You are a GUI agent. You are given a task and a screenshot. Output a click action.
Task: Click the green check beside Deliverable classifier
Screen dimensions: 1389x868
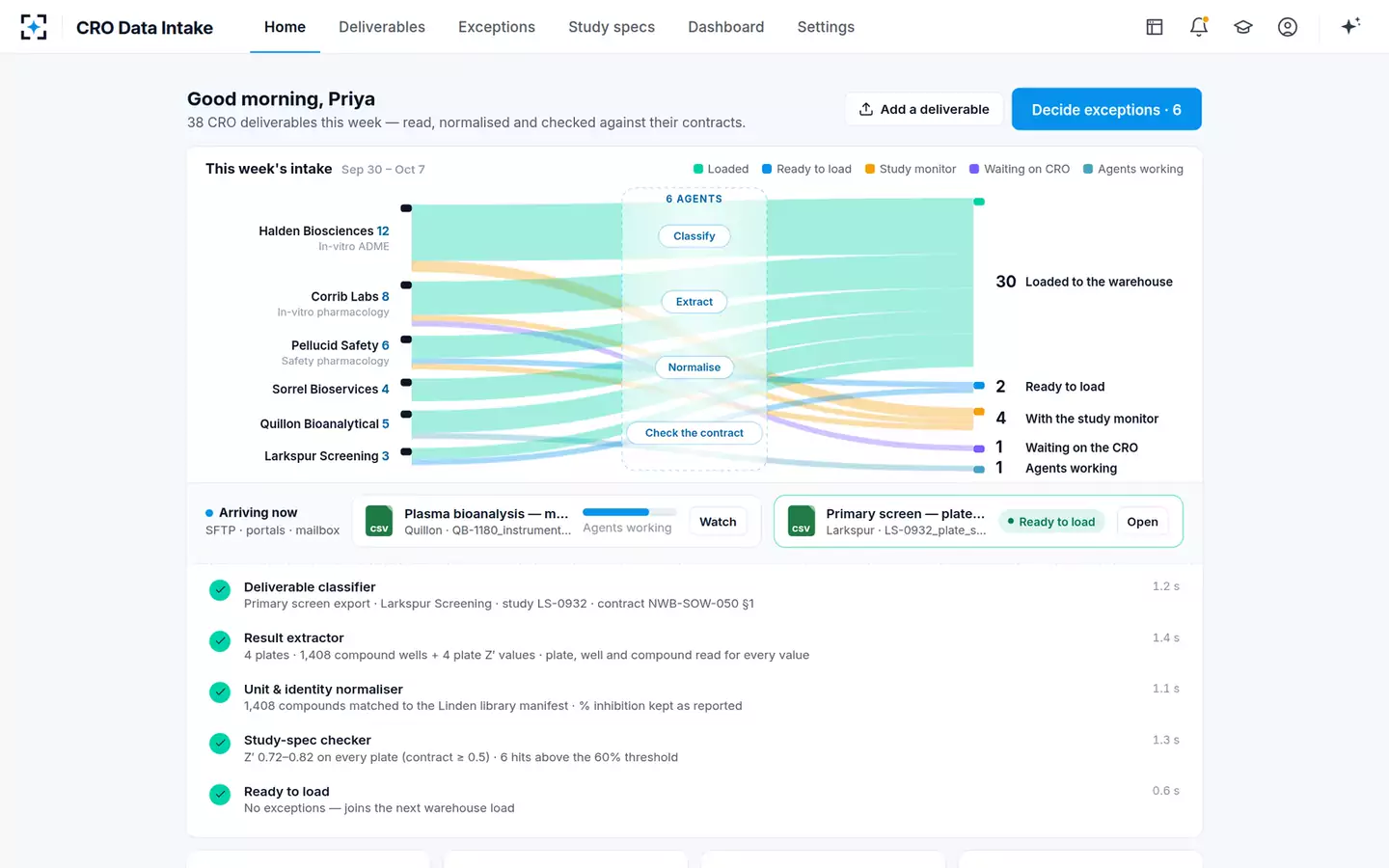coord(220,590)
